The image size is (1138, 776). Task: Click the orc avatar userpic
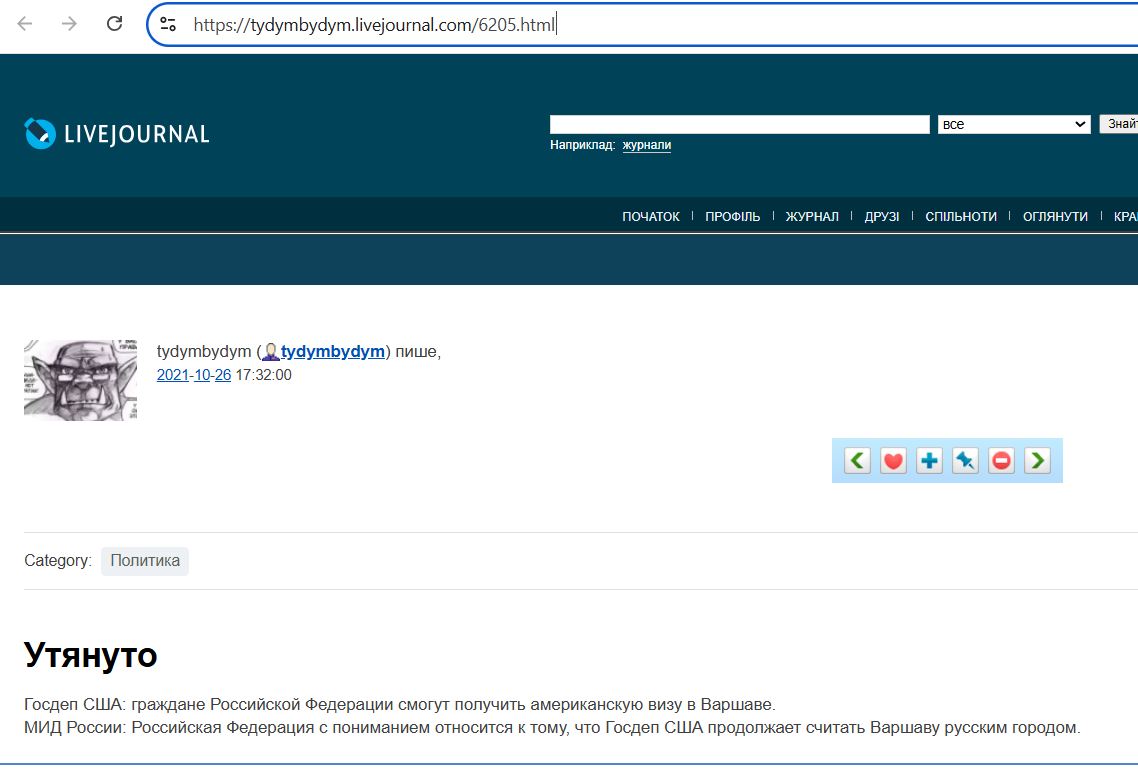[80, 380]
